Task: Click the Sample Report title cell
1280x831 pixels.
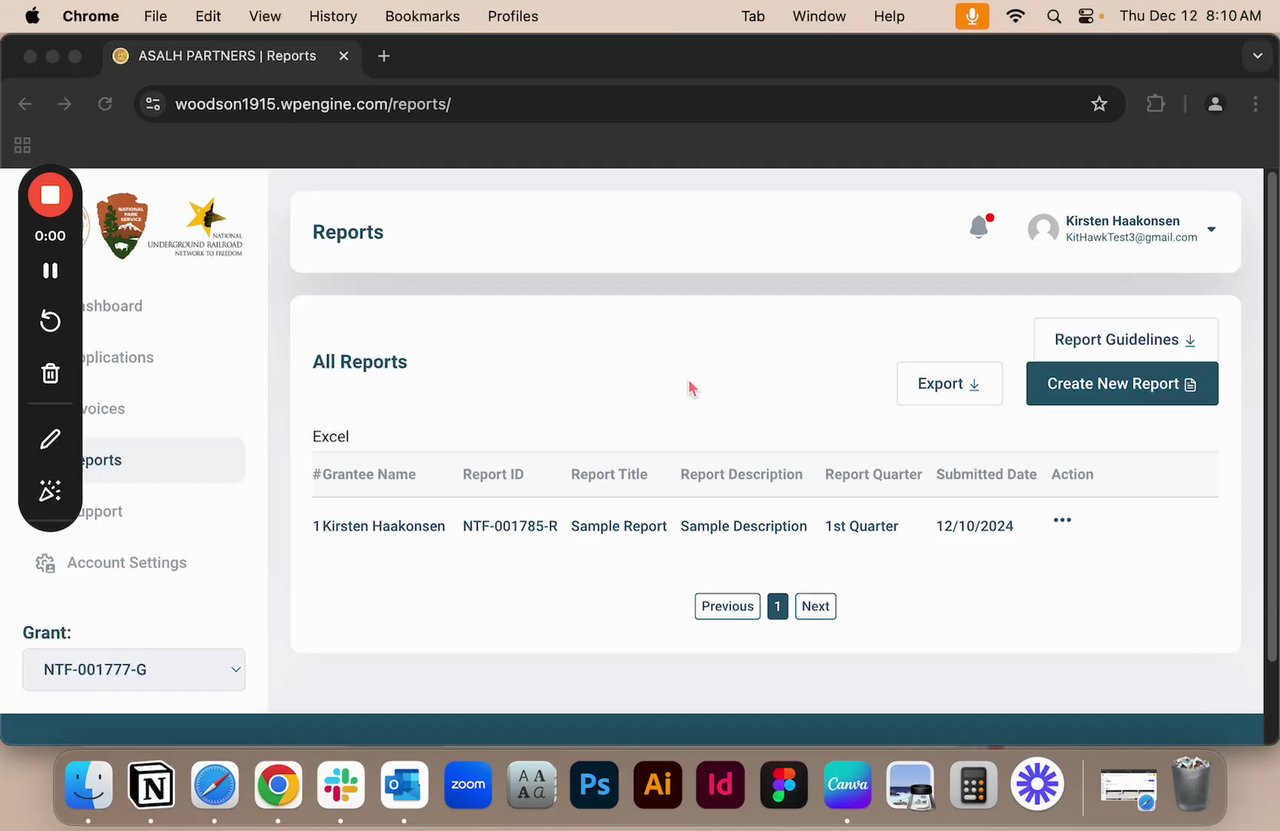Action: pyautogui.click(x=619, y=526)
